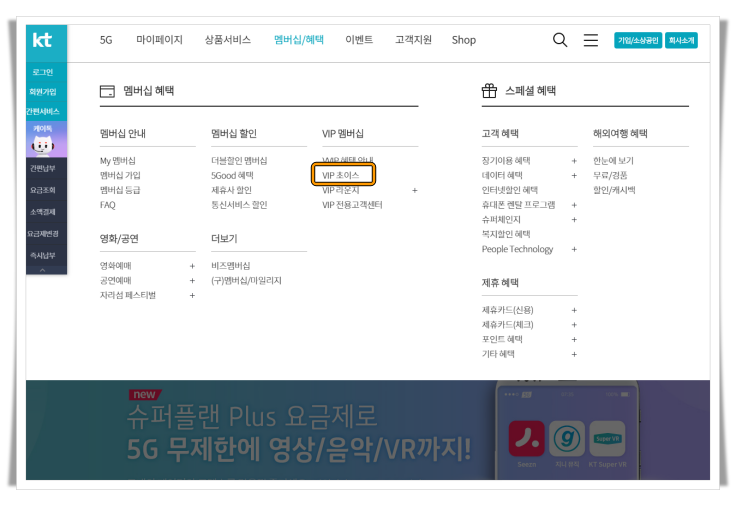736x506 pixels.
Task: Open the 5G top menu
Action: coord(106,40)
